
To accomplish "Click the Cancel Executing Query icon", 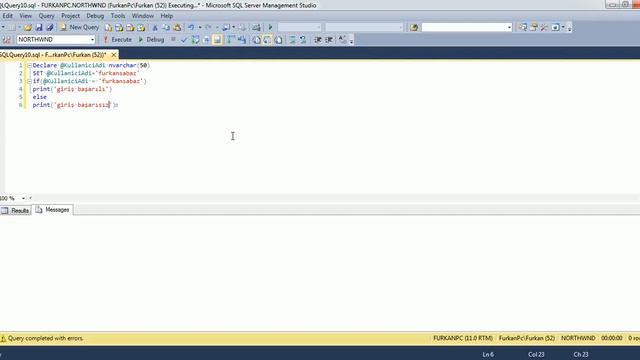I will [x=173, y=40].
